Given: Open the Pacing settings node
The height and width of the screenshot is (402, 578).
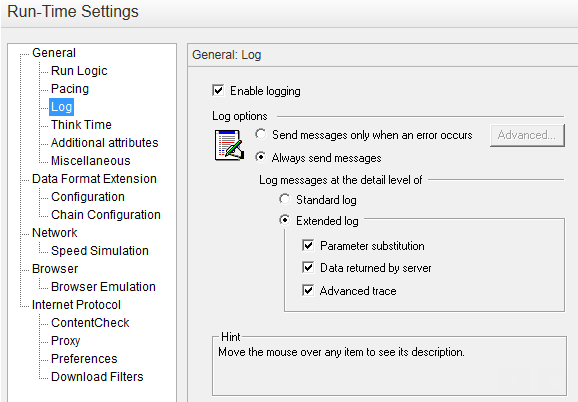Looking at the screenshot, I should tap(70, 88).
